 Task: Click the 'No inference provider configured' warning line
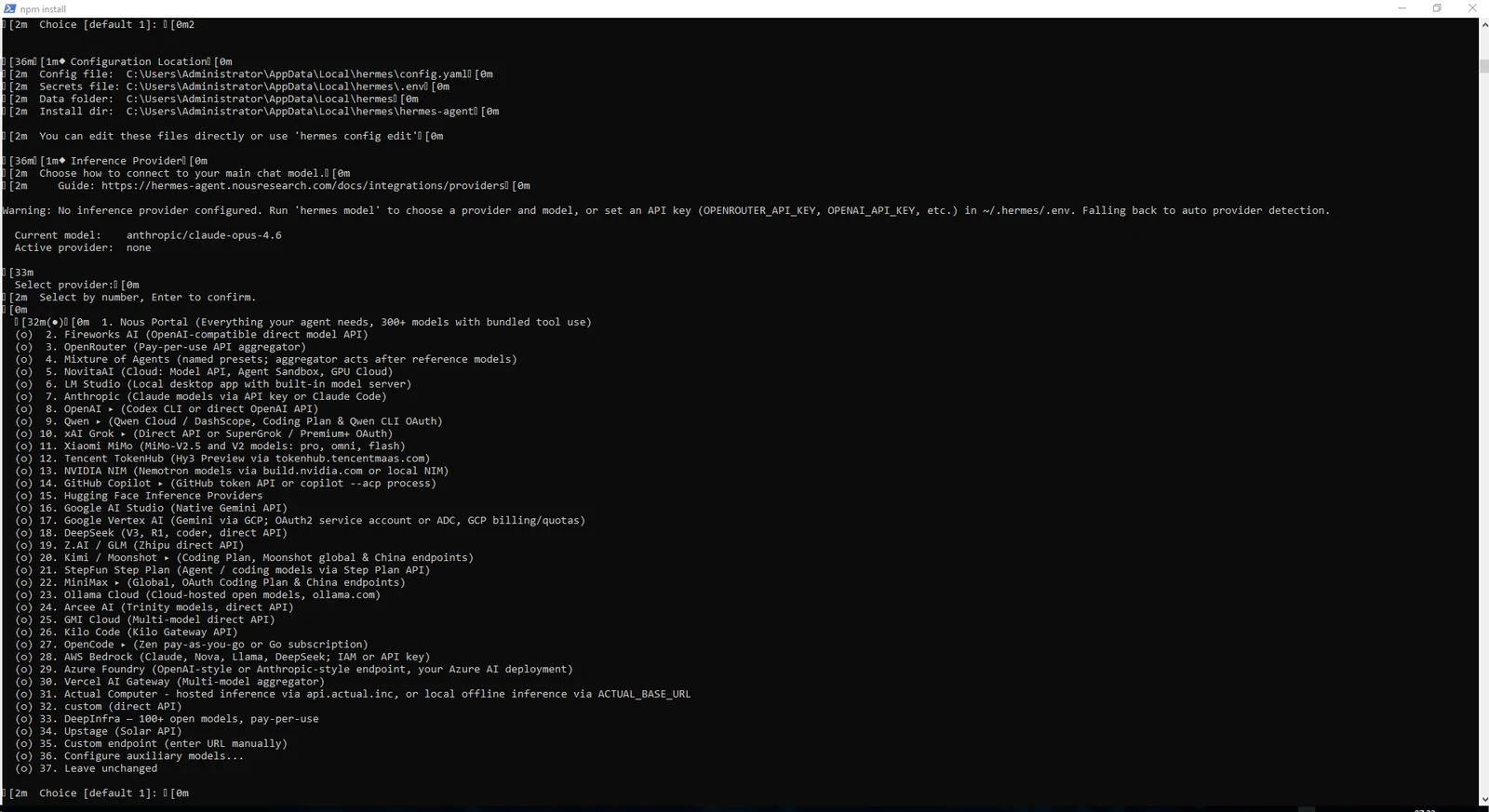665,210
